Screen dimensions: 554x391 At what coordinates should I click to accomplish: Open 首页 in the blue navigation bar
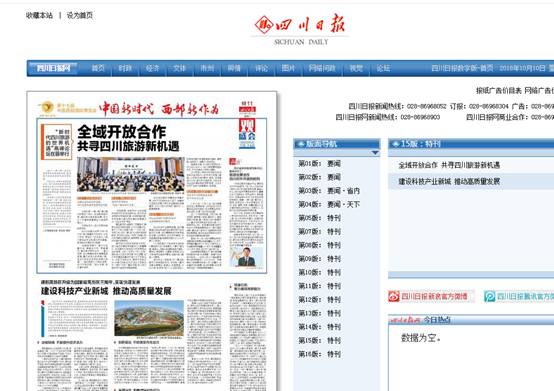[98, 68]
